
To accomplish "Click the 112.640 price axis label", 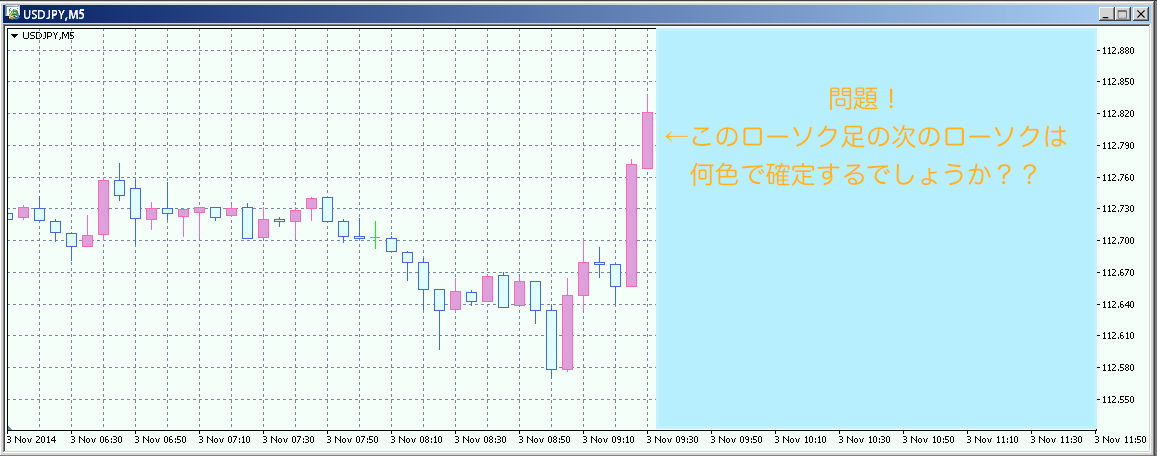I will (x=1117, y=304).
